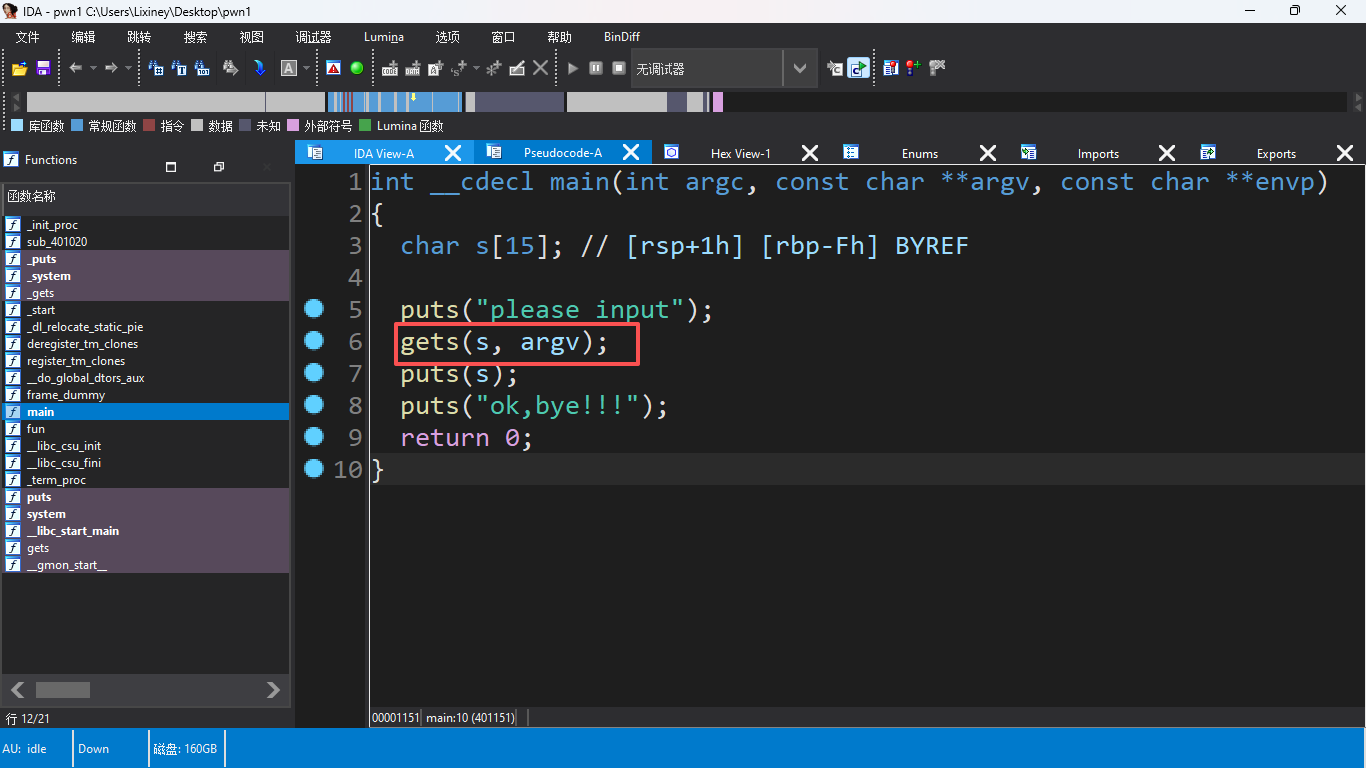Expand the text search 'A' dropdown arrow

click(307, 68)
